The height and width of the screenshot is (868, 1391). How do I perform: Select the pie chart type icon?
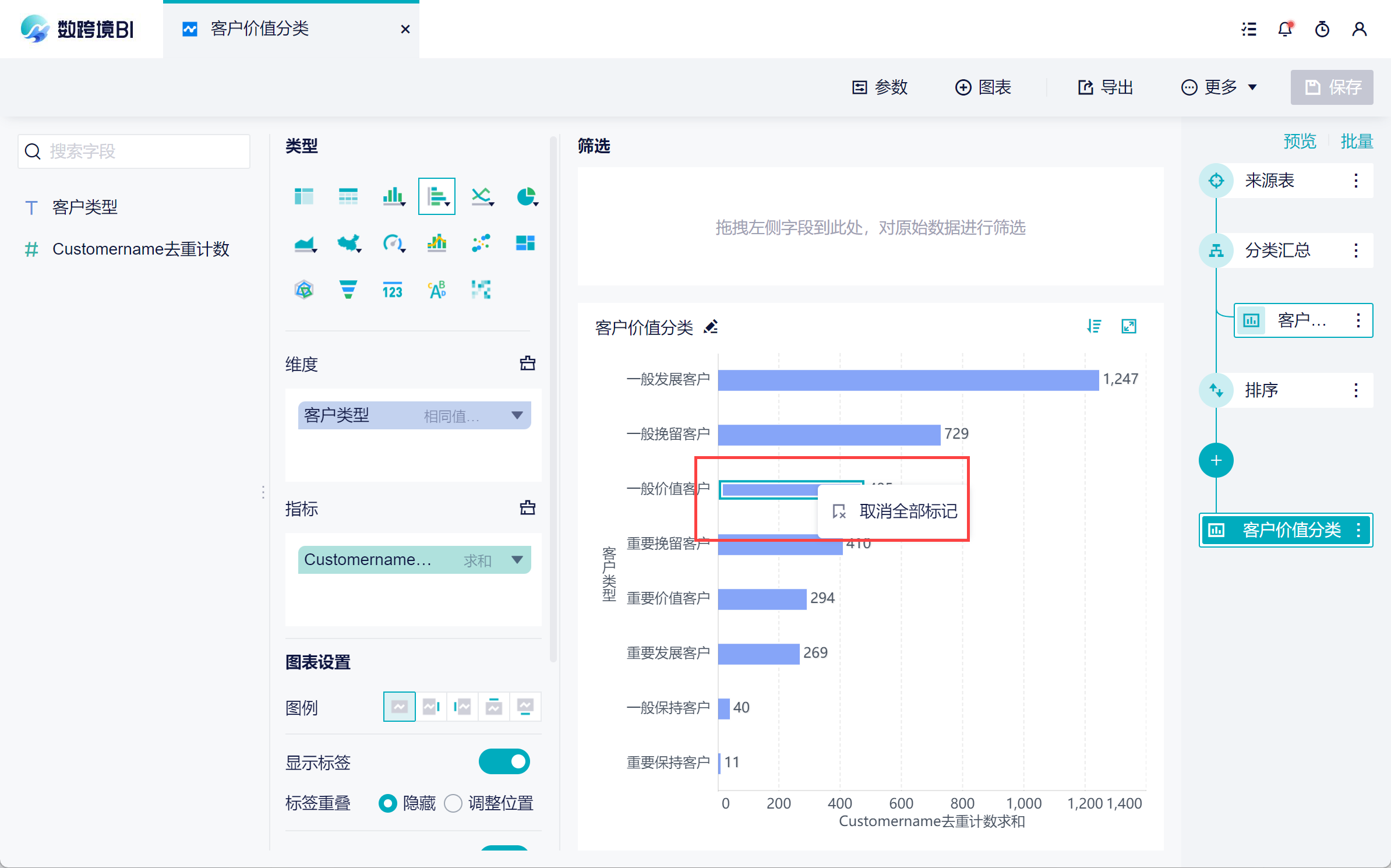pyautogui.click(x=526, y=197)
